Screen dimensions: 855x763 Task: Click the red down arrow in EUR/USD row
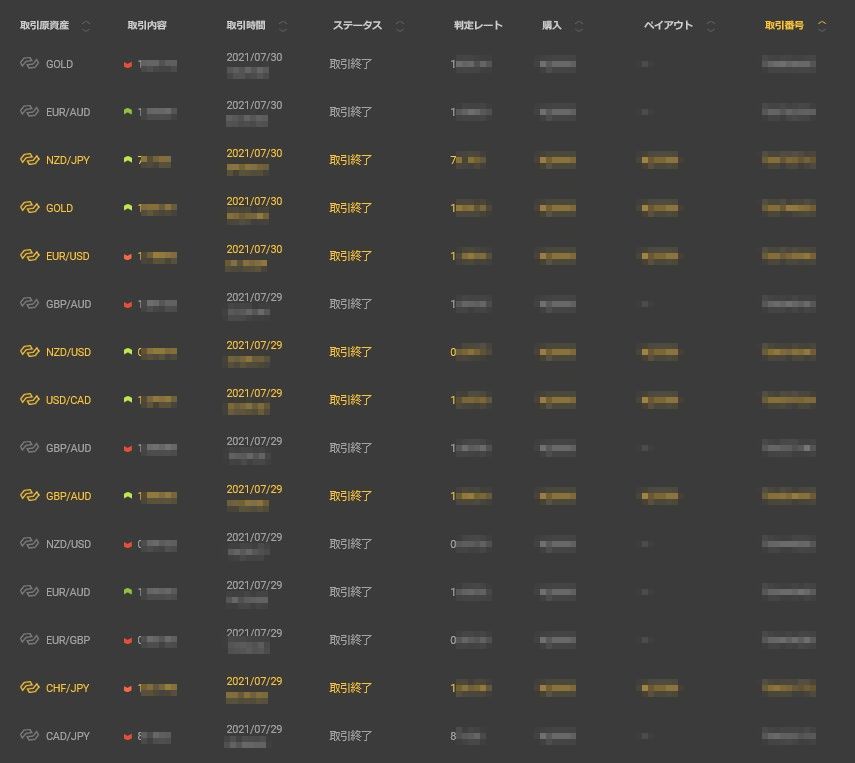[128, 257]
